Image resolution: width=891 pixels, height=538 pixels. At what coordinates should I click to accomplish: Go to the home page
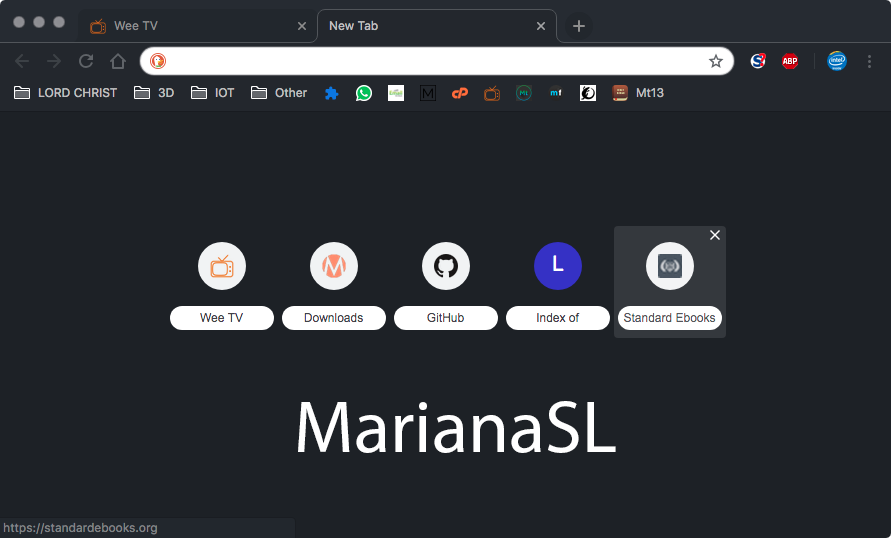[x=118, y=61]
